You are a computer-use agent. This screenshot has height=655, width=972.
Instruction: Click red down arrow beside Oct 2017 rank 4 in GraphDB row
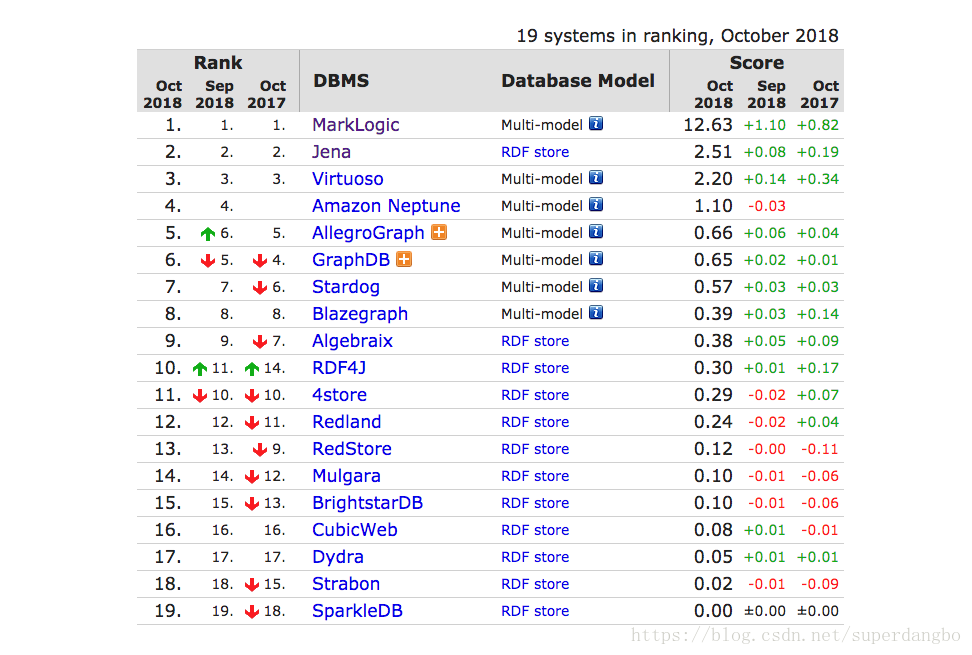[x=260, y=261]
